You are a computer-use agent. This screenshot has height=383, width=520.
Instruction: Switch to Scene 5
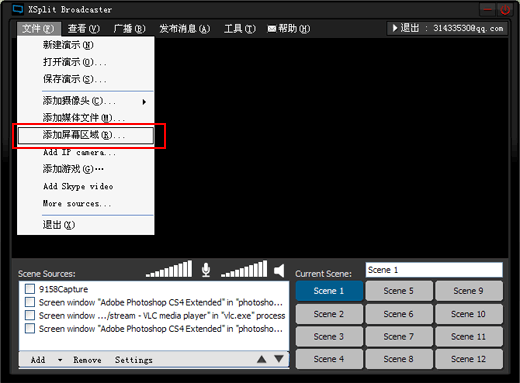click(x=399, y=291)
